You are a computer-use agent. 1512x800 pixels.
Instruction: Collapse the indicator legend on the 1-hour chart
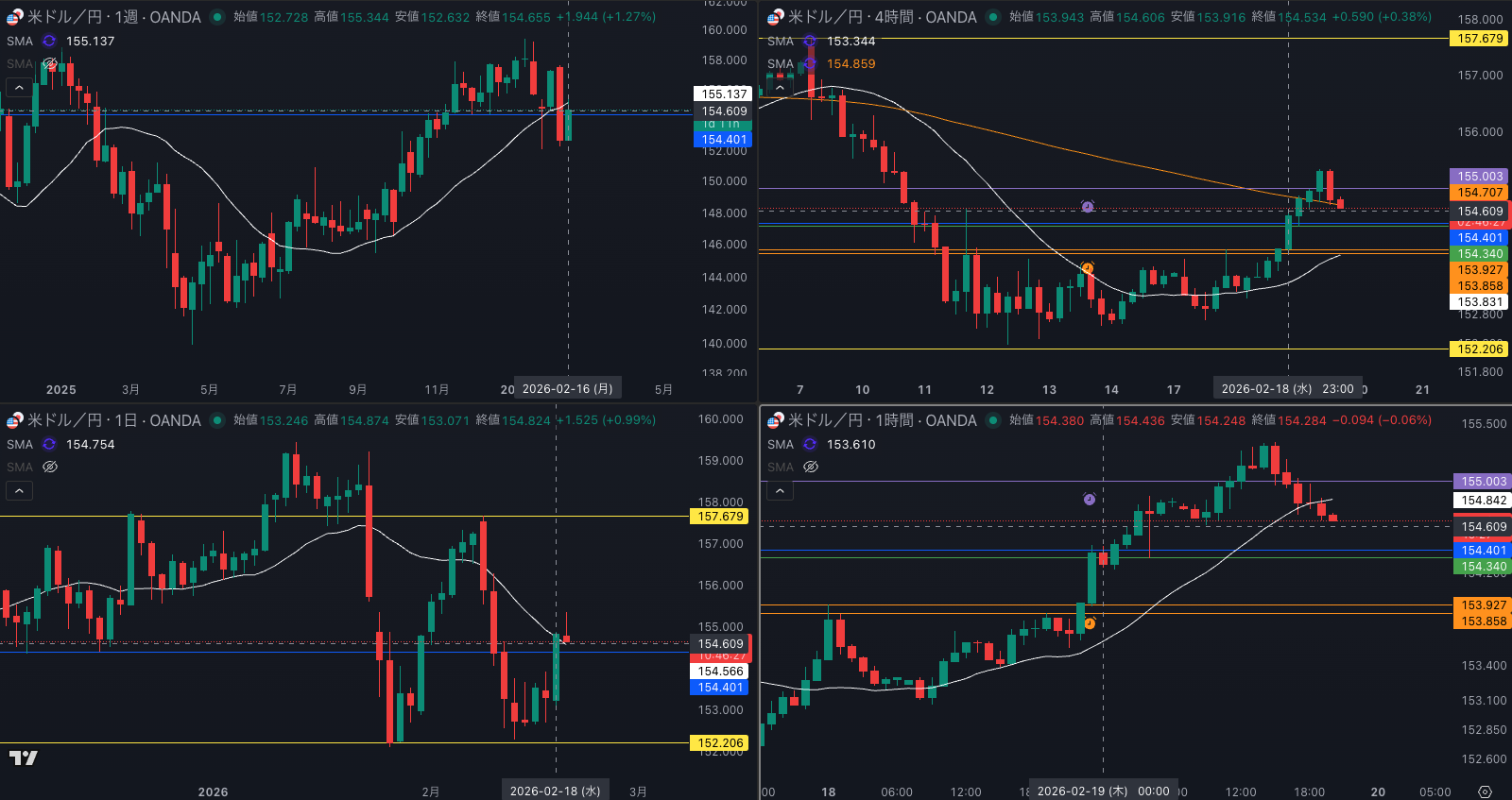click(779, 490)
